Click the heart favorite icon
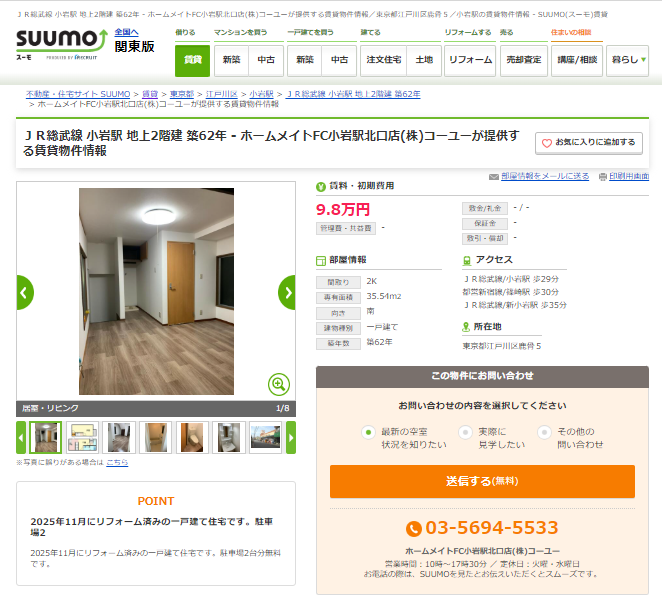 point(546,143)
